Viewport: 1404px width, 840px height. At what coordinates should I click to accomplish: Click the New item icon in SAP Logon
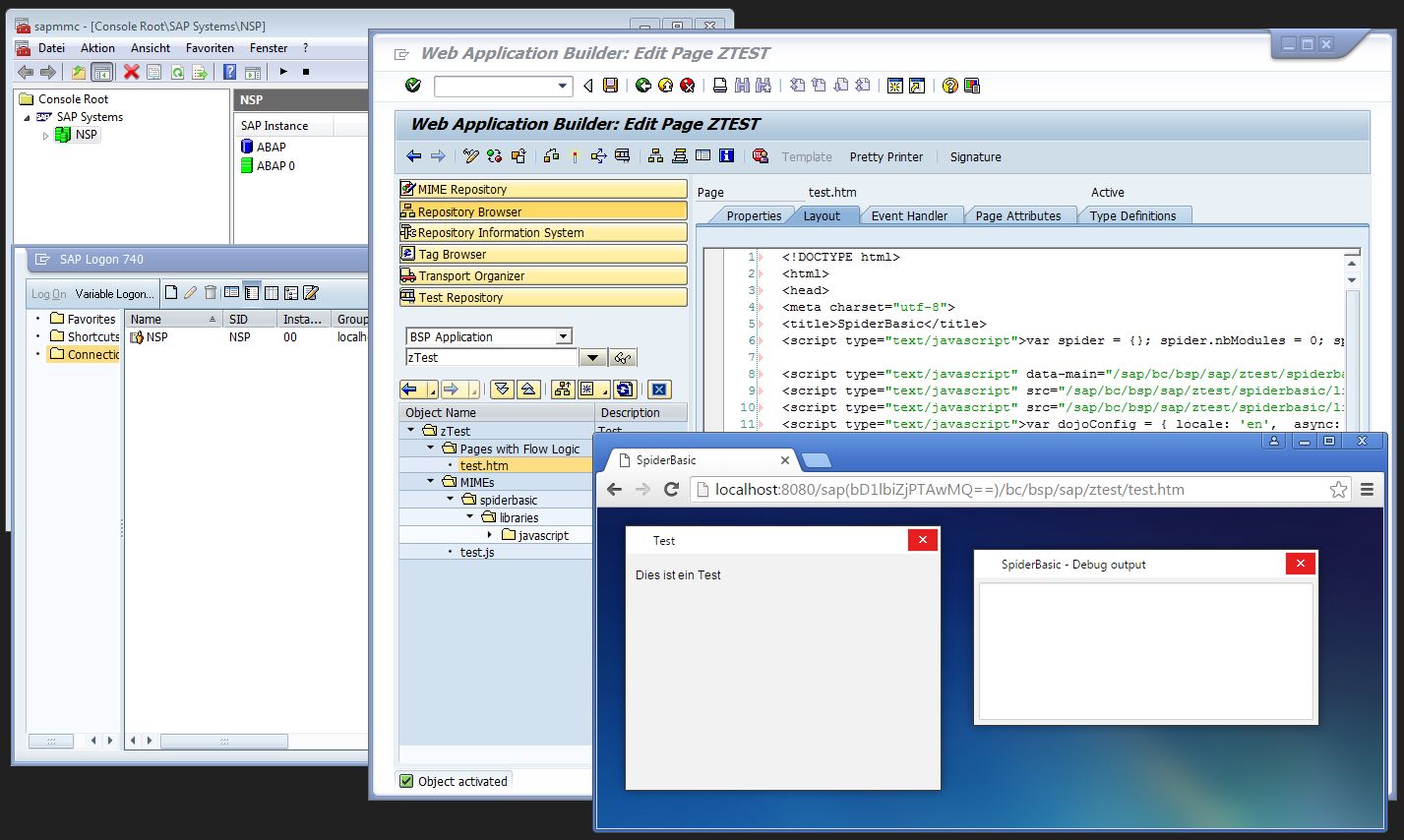click(171, 292)
